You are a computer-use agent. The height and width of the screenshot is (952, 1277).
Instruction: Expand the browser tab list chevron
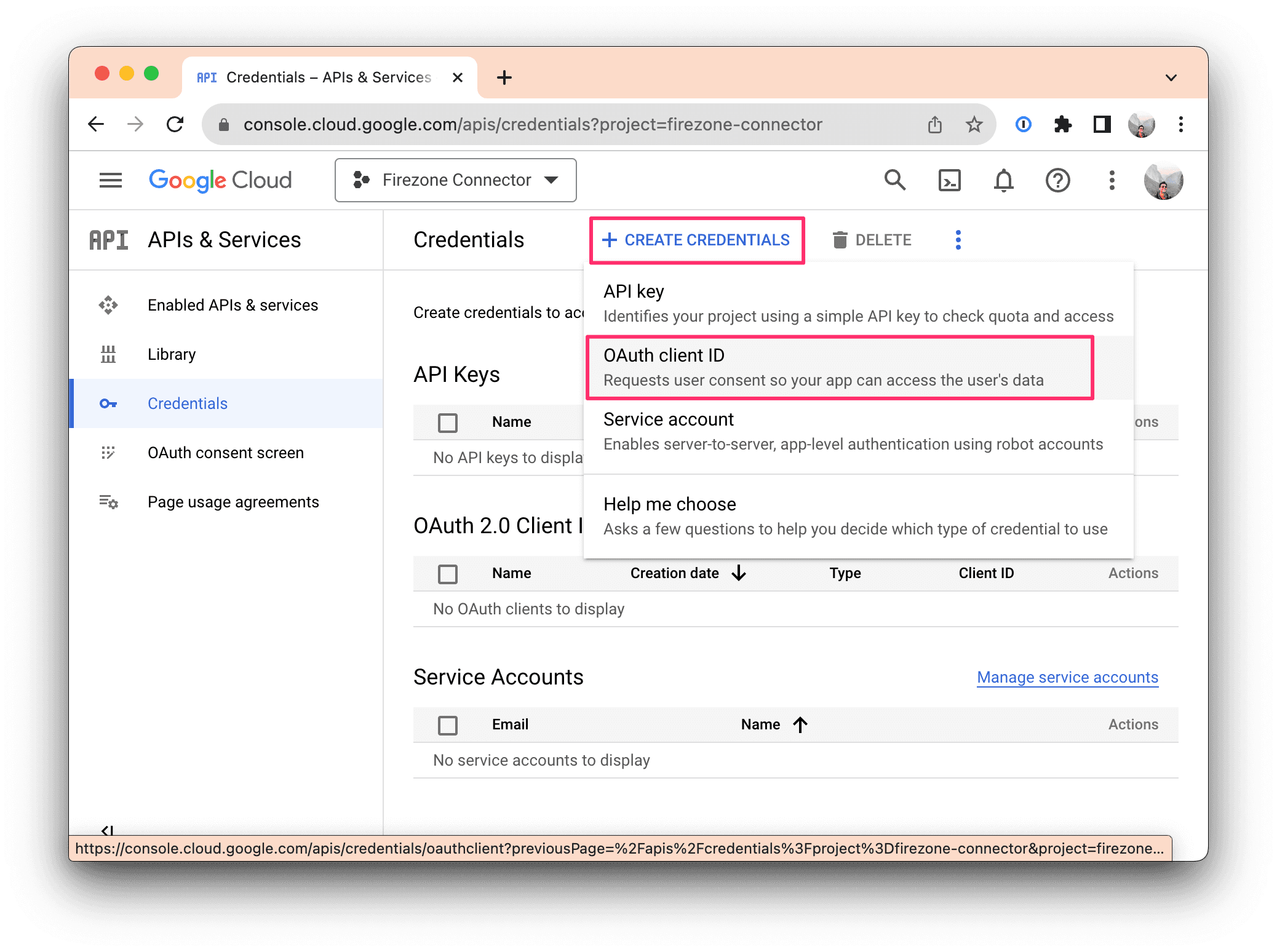pos(1170,77)
